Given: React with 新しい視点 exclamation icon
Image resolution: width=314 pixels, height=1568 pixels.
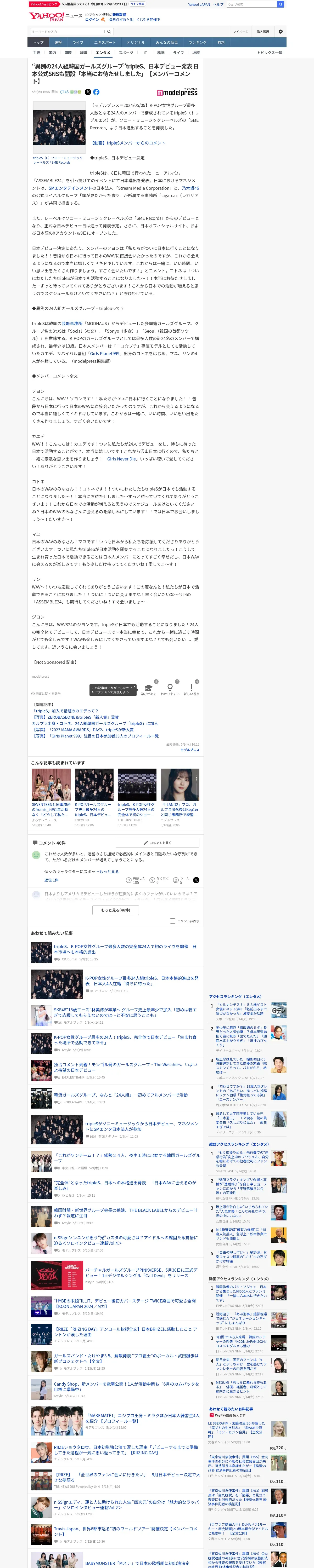Looking at the screenshot, I should [192, 688].
